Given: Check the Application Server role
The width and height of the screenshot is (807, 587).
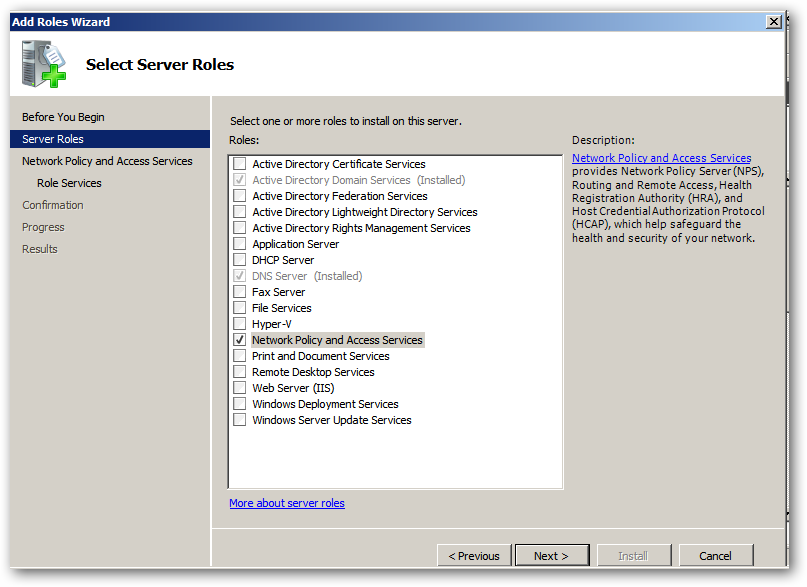Looking at the screenshot, I should click(239, 244).
